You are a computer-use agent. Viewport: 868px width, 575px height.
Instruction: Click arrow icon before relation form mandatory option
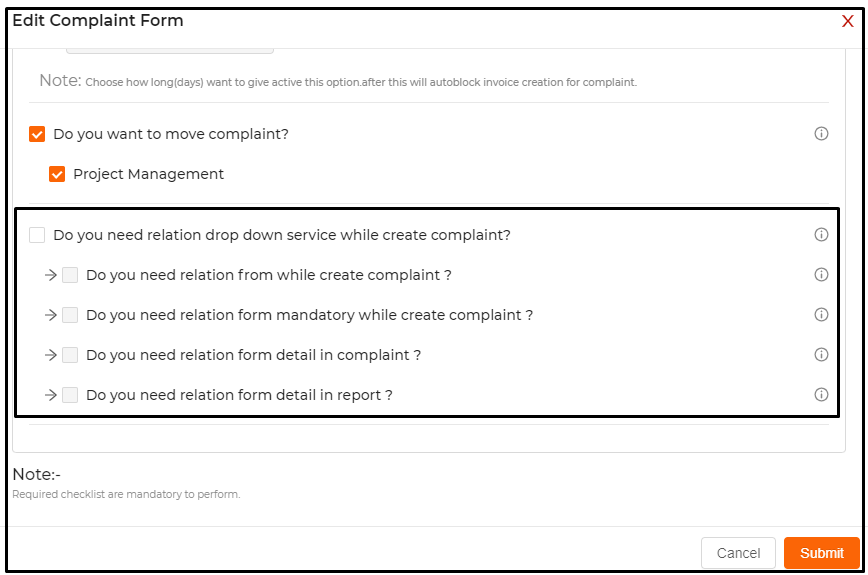click(51, 315)
